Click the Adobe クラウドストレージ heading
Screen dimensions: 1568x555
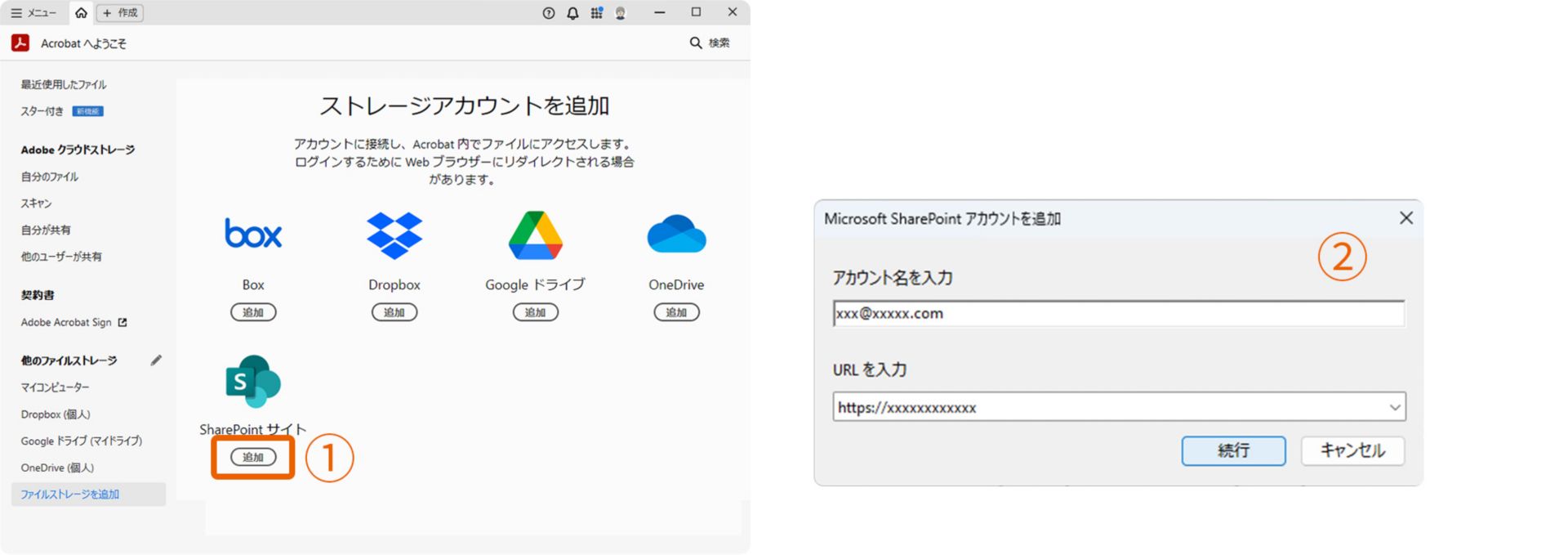78,150
